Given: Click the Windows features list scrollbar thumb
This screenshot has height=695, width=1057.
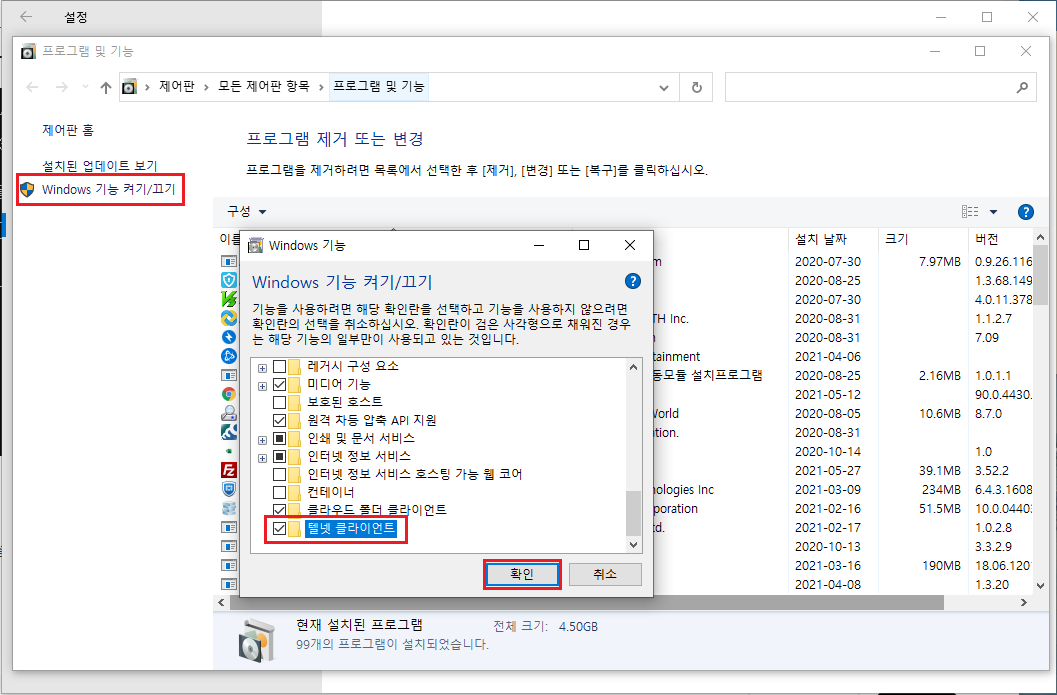Looking at the screenshot, I should coord(633,513).
